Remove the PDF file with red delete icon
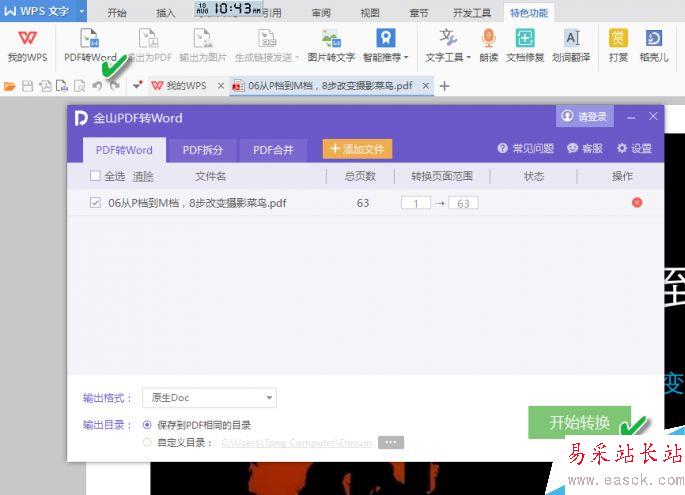The width and height of the screenshot is (685, 495). pos(637,203)
